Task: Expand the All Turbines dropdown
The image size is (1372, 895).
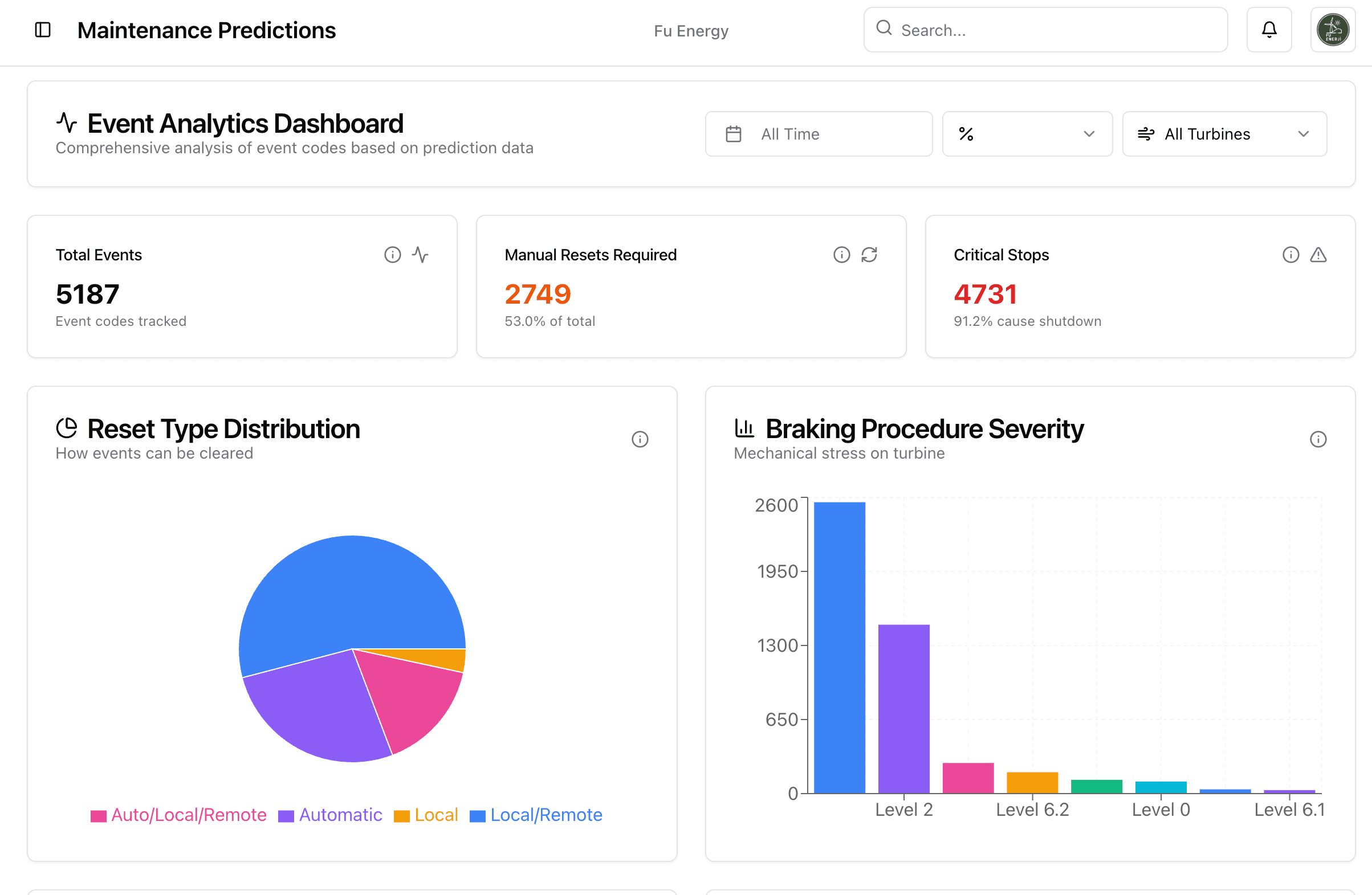Action: click(x=1224, y=134)
